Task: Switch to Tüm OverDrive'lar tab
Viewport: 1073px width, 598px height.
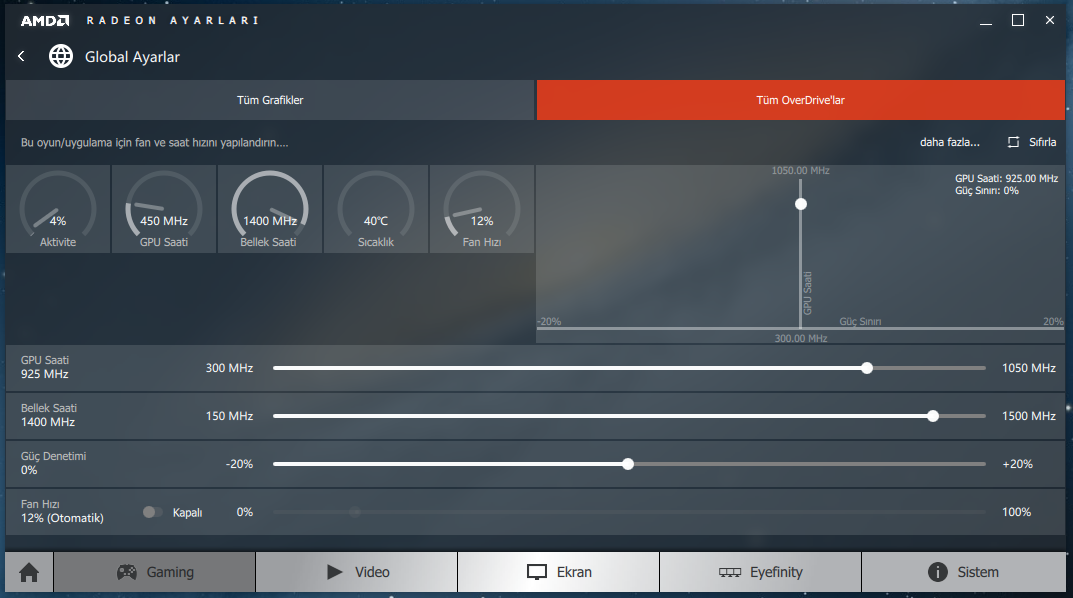Action: (800, 100)
